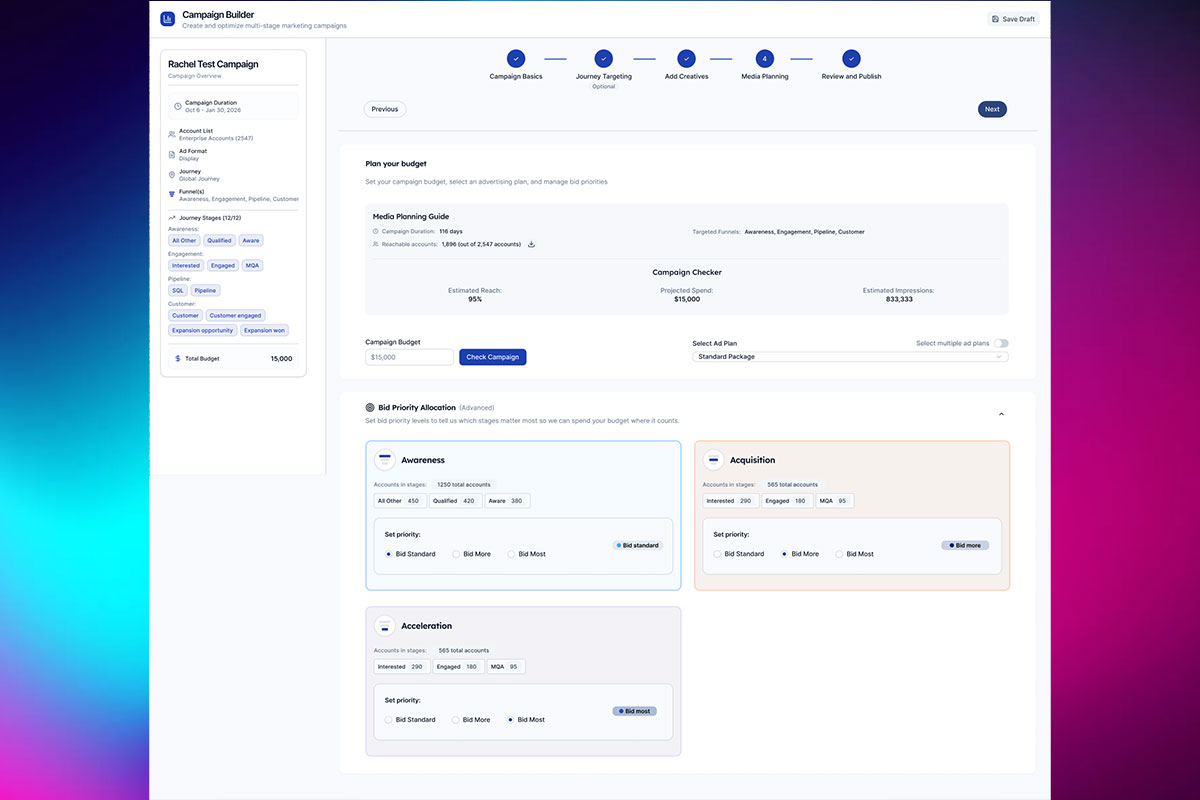Viewport: 1200px width, 800px height.
Task: Open the Standard Package ad plan dropdown
Action: point(850,357)
